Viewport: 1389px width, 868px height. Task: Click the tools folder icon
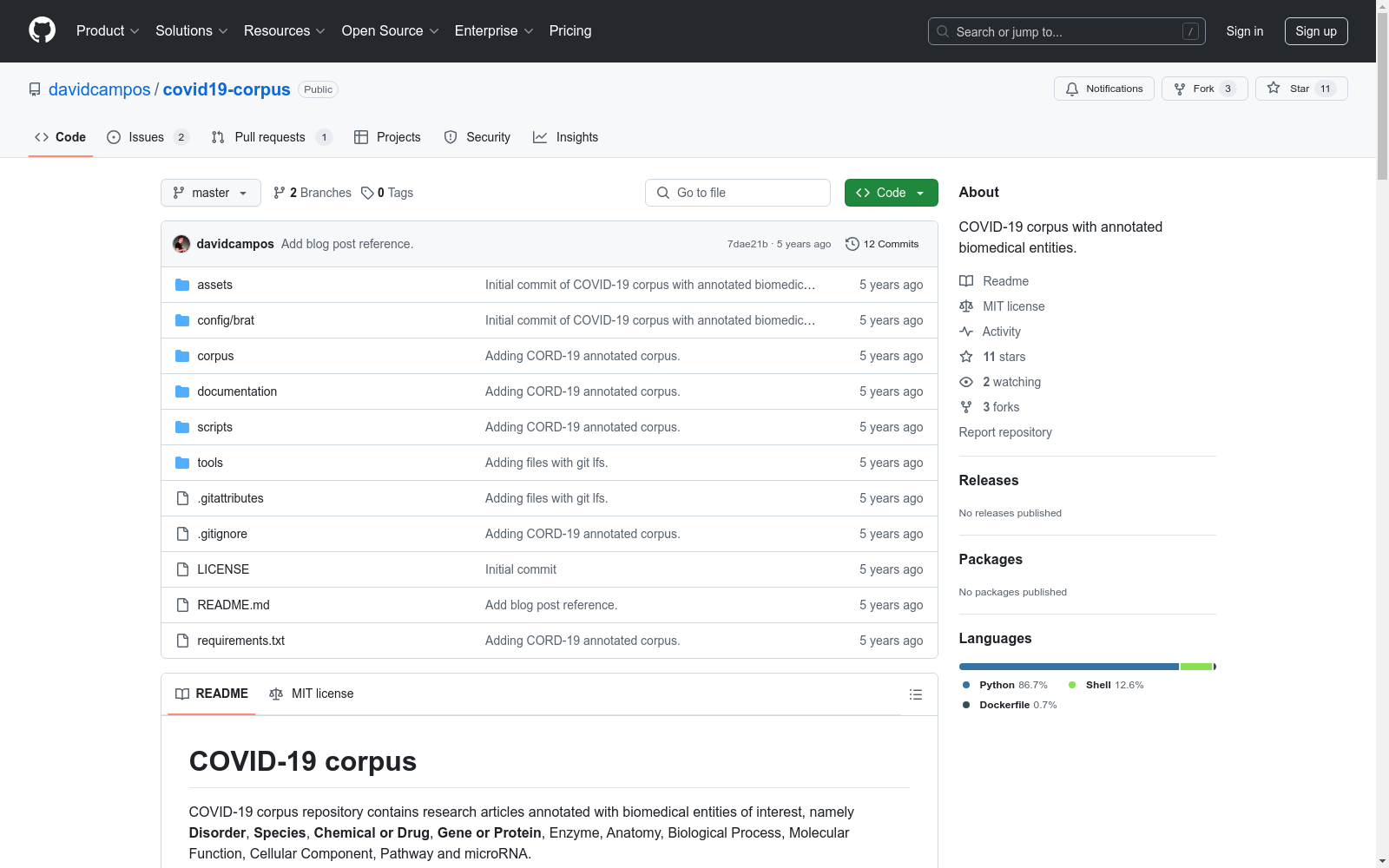[182, 463]
